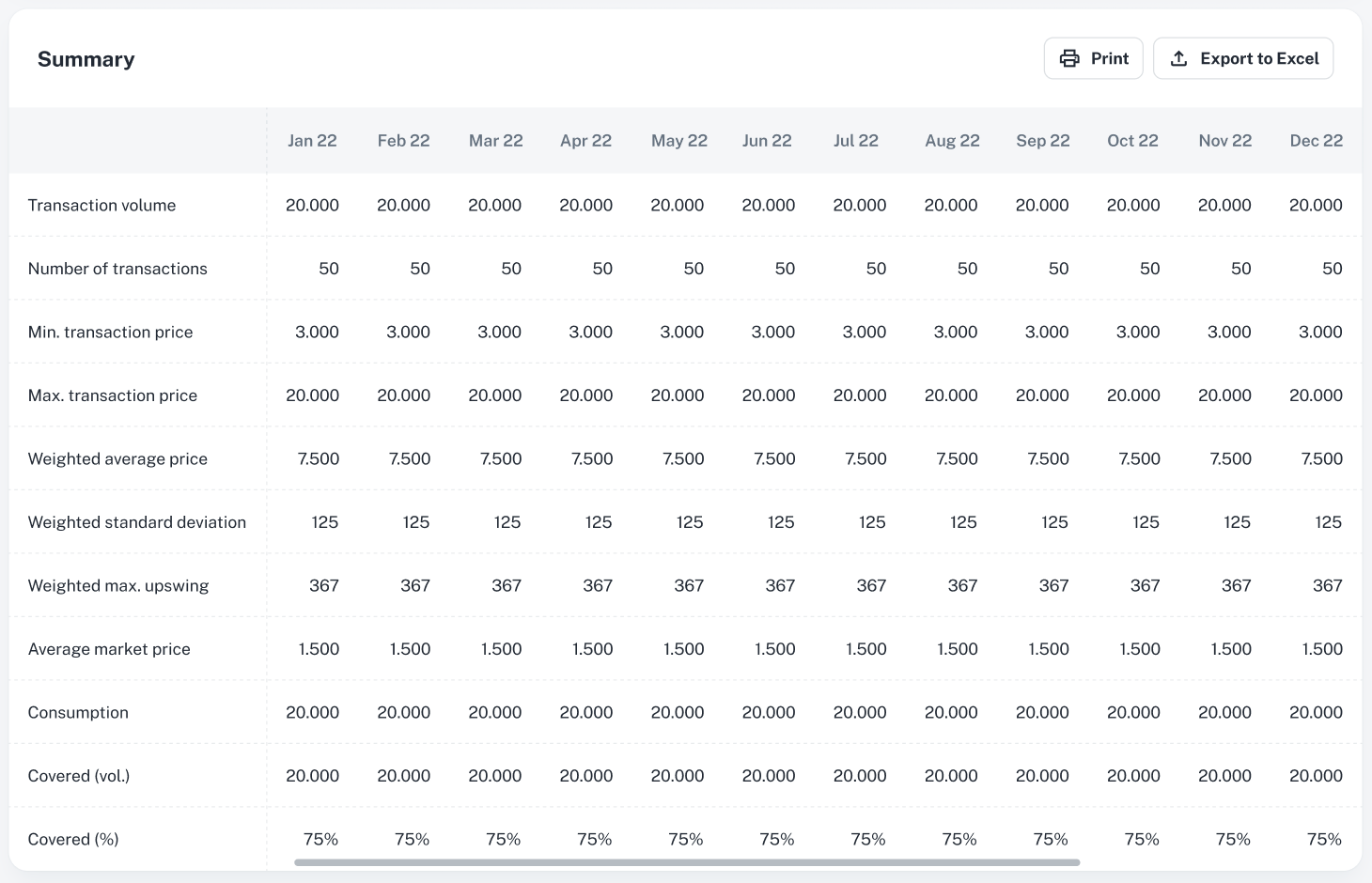Click the printer icon
The height and width of the screenshot is (883, 1372).
pyautogui.click(x=1069, y=58)
